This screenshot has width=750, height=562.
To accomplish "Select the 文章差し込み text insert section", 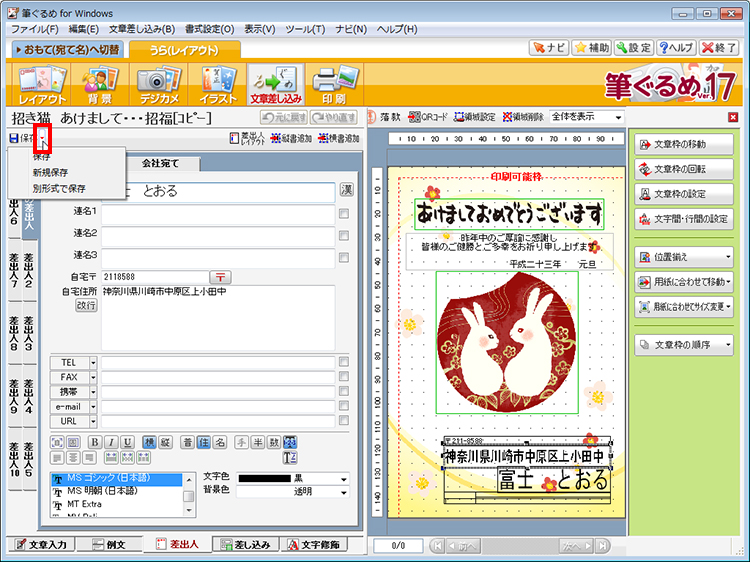I will click(276, 85).
